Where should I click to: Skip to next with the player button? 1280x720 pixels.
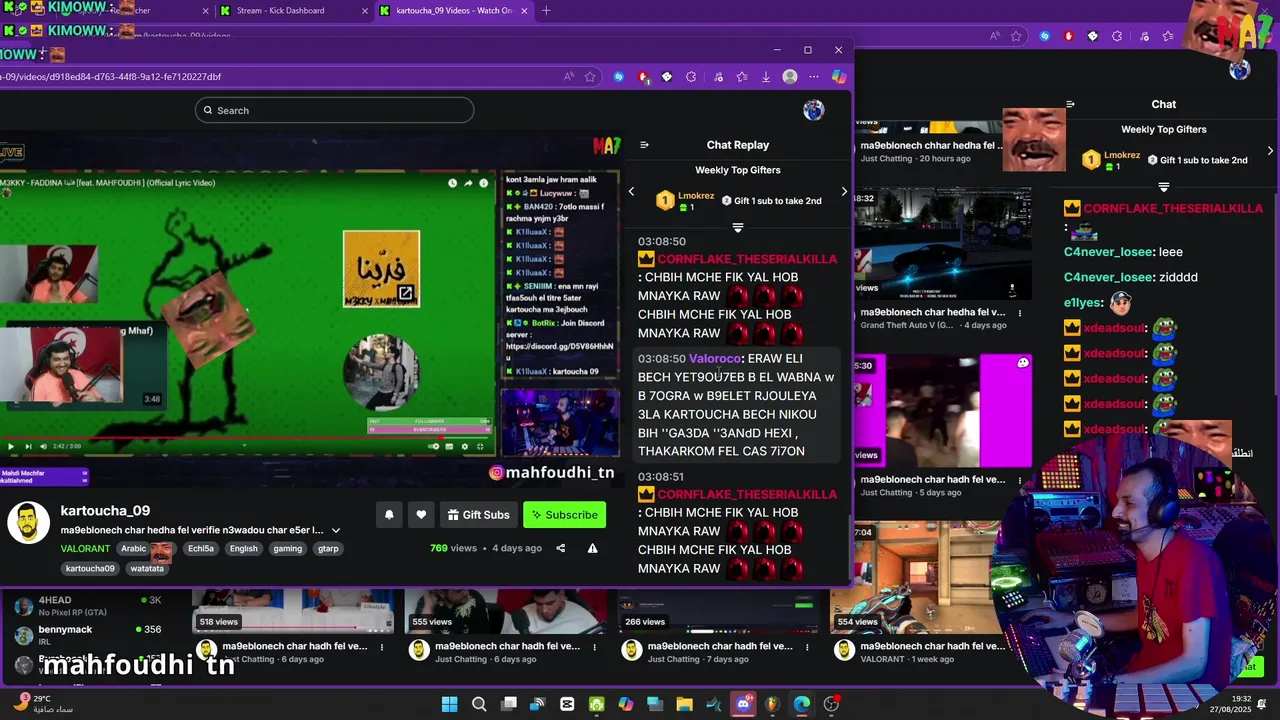(x=28, y=446)
